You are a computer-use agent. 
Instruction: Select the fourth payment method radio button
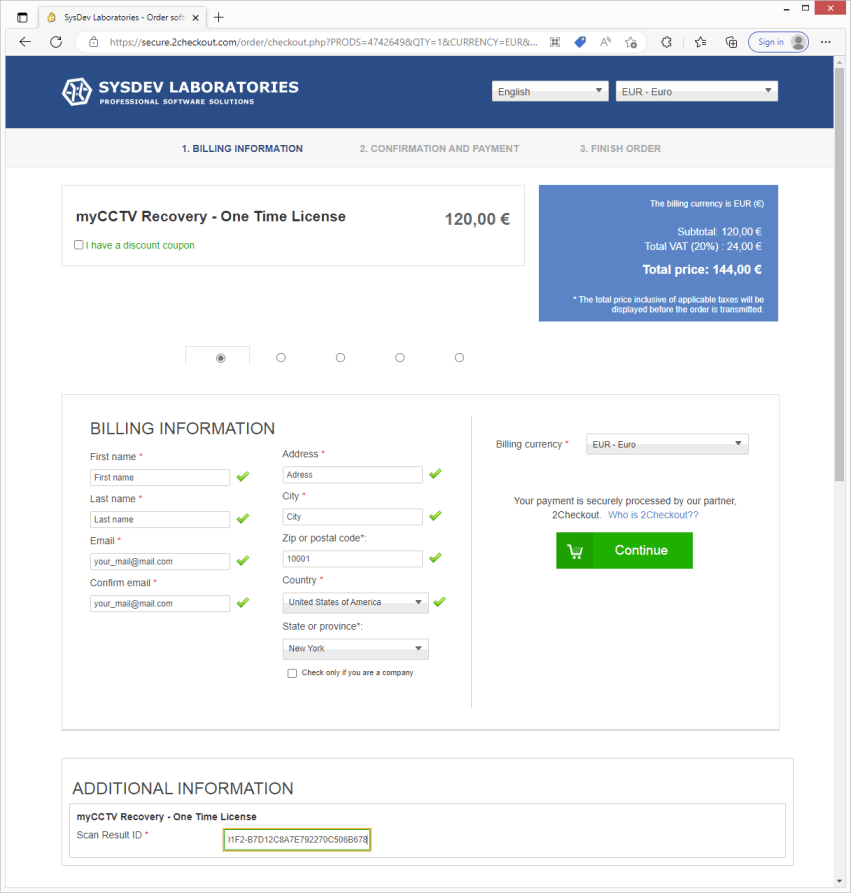(x=400, y=358)
